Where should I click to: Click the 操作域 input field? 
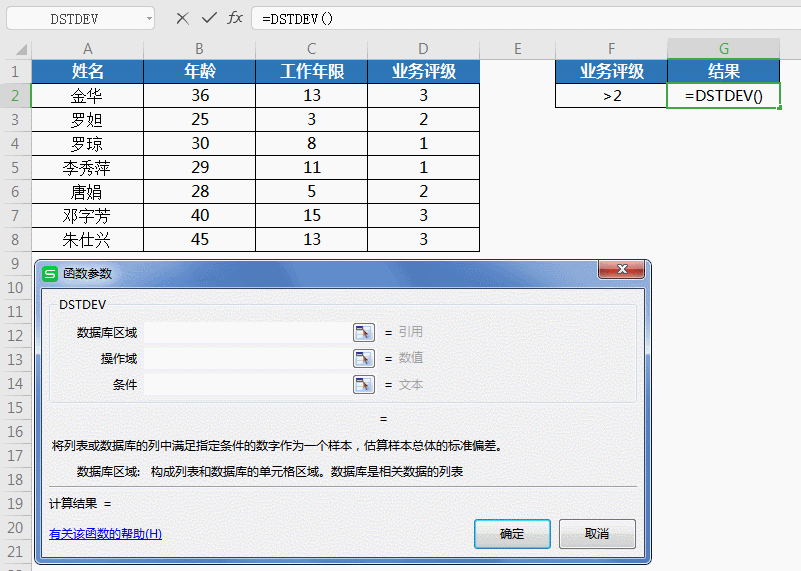[248, 359]
